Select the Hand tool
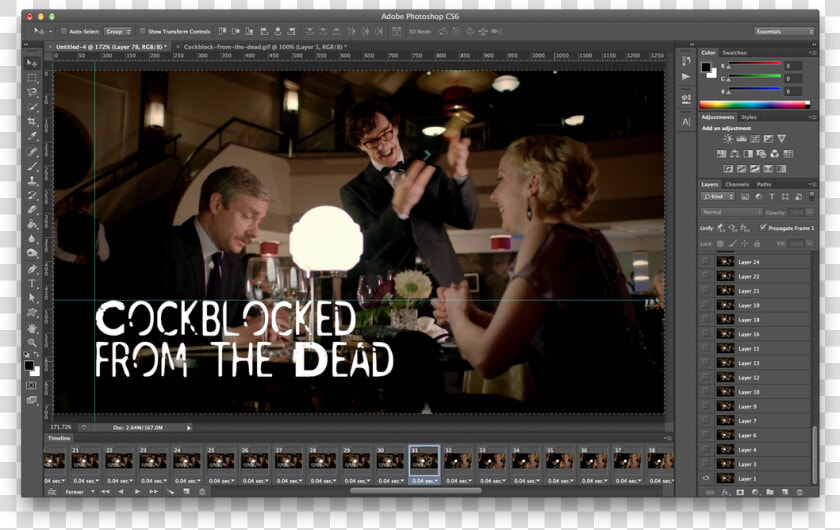The image size is (840, 530). pos(32,327)
